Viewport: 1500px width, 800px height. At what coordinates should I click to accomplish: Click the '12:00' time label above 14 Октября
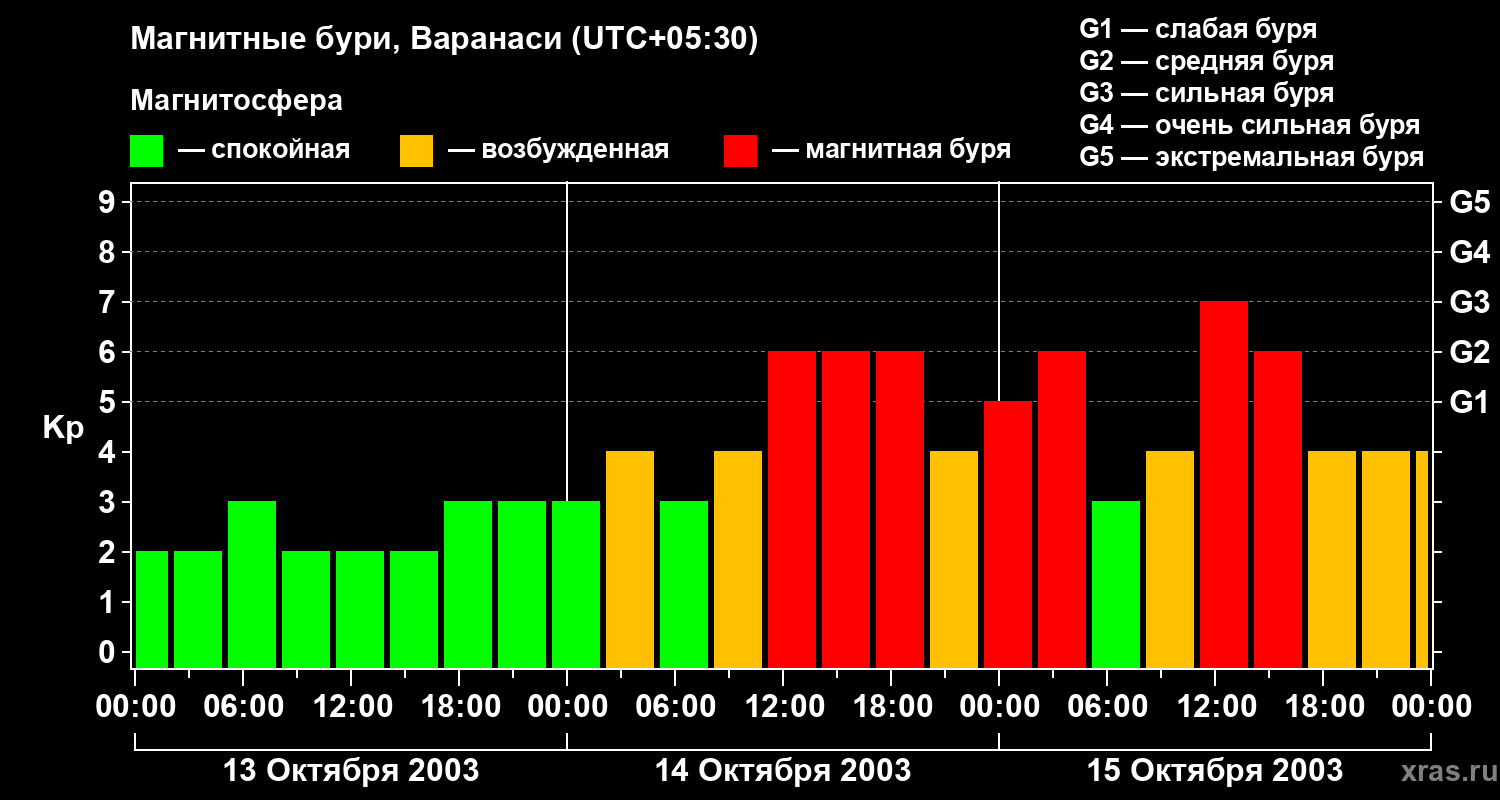click(x=783, y=706)
